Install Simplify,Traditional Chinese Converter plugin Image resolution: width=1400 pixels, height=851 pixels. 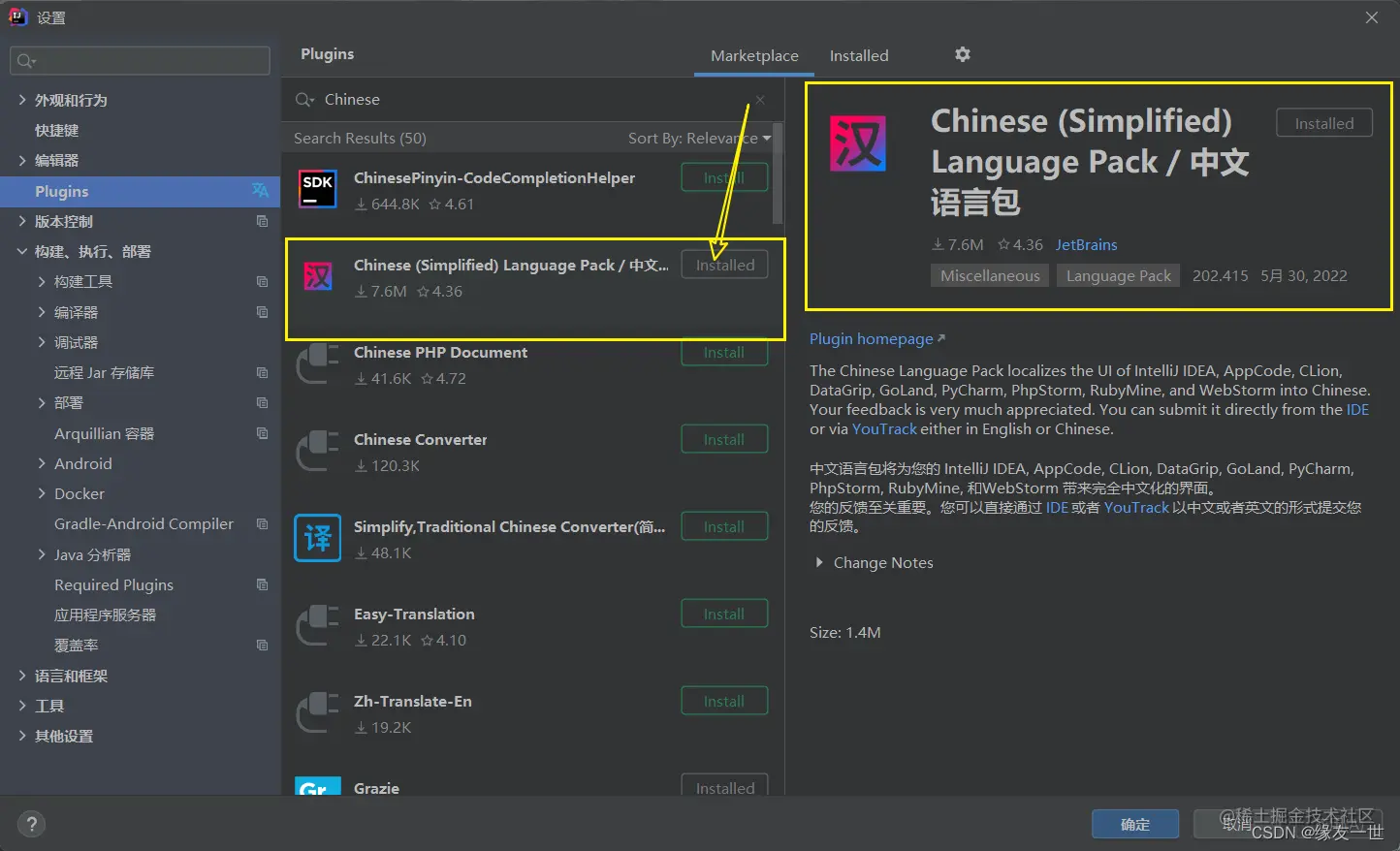click(724, 526)
